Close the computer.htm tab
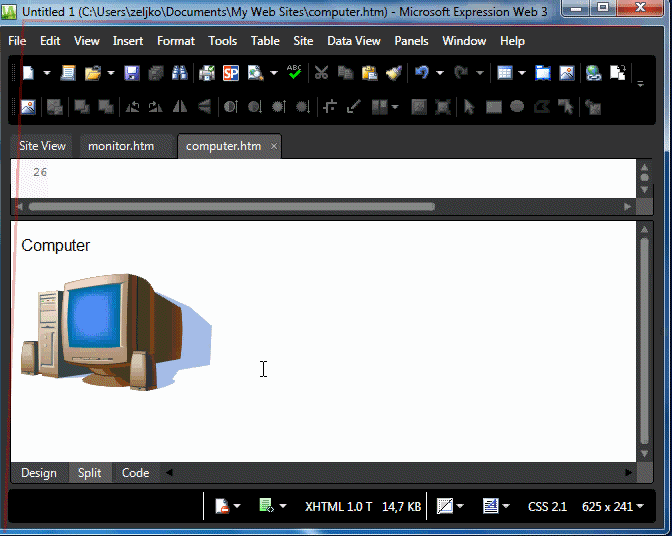This screenshot has height=536, width=672. tap(273, 147)
